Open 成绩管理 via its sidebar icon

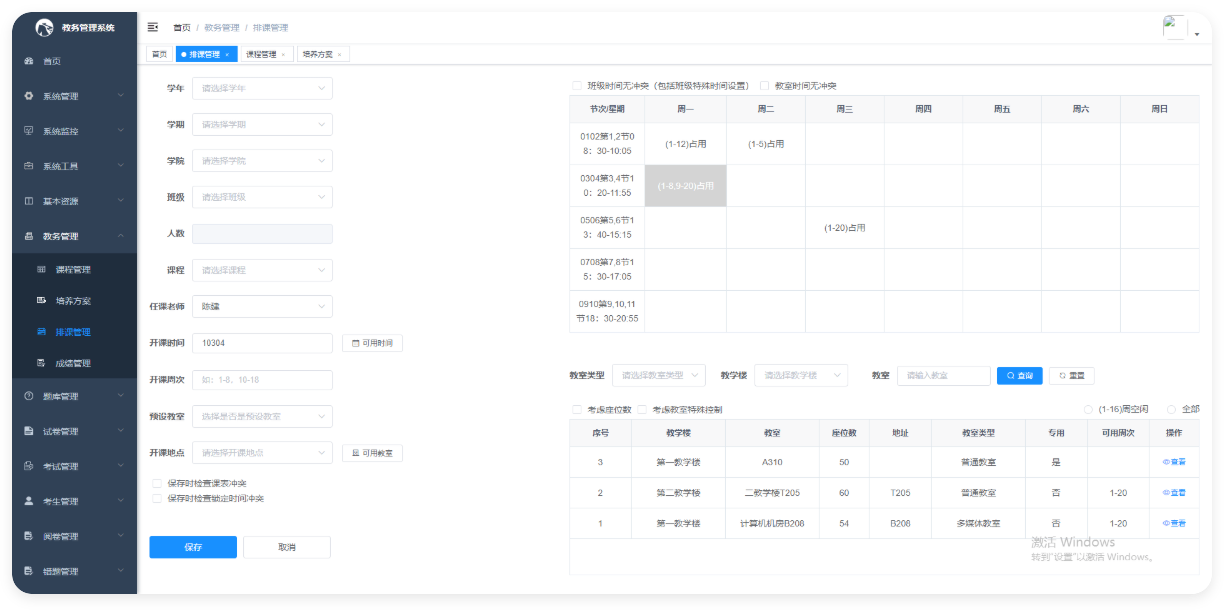[x=41, y=362]
